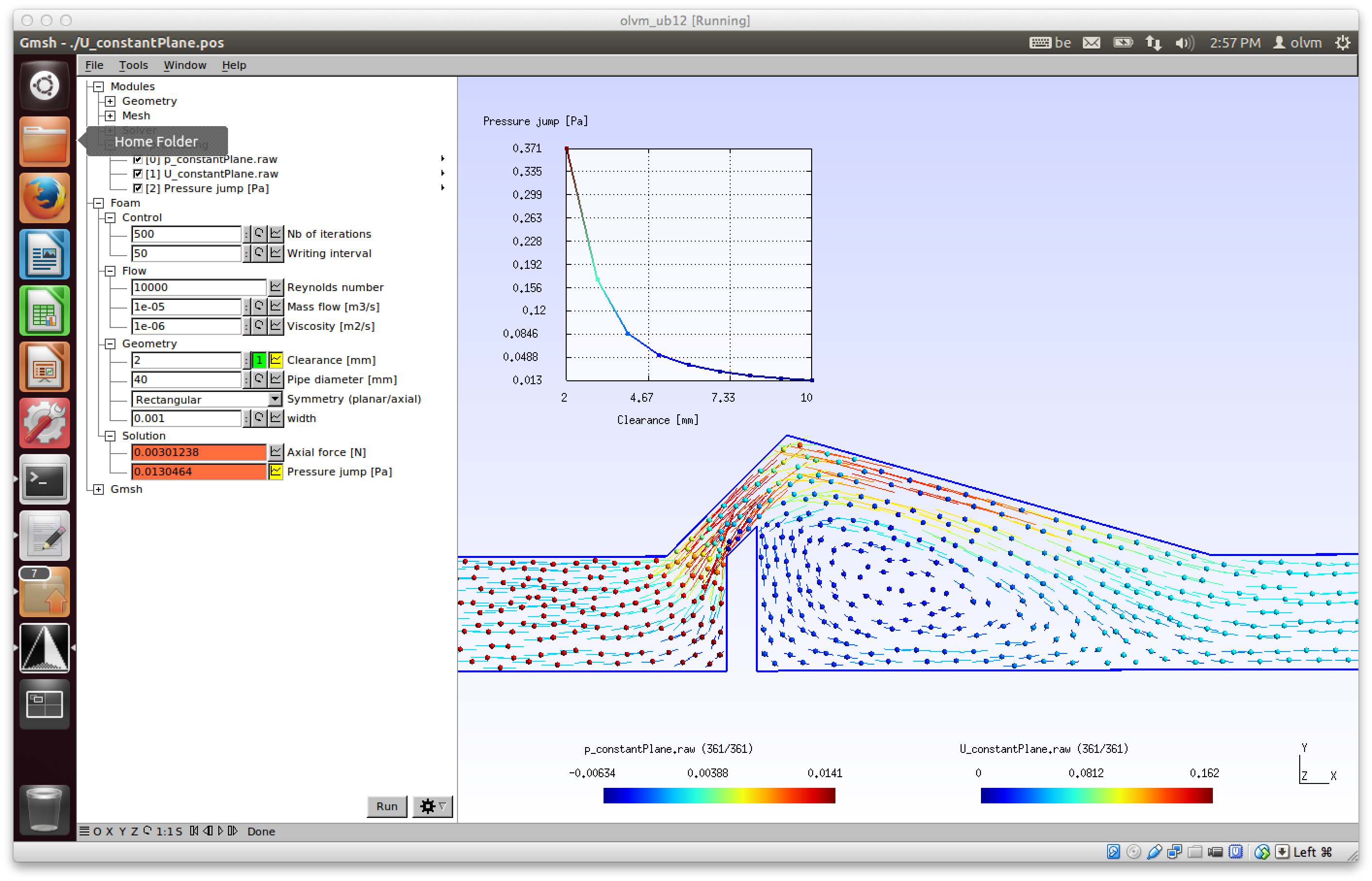Click the graph icon for Nb of iterations
The width and height of the screenshot is (1372, 881).
(276, 233)
